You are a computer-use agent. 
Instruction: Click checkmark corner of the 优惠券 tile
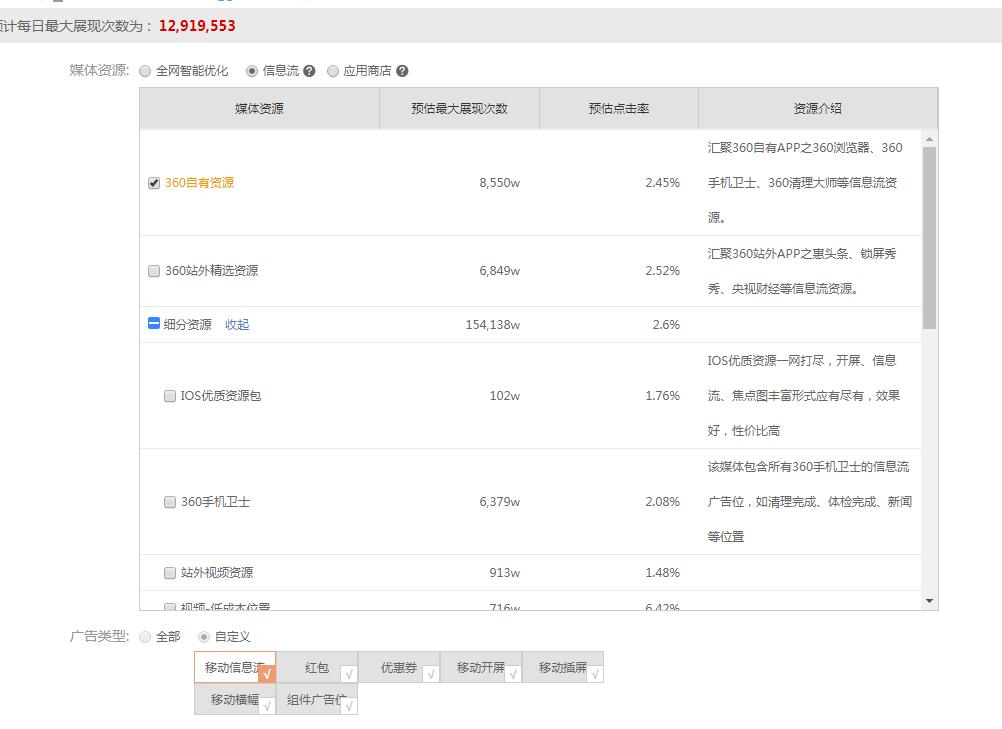pos(431,676)
